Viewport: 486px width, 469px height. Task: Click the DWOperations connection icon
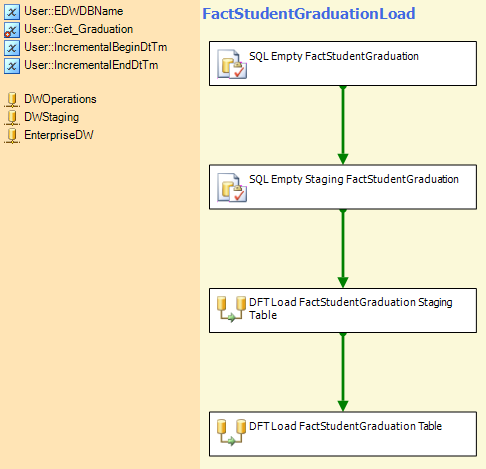[12, 100]
